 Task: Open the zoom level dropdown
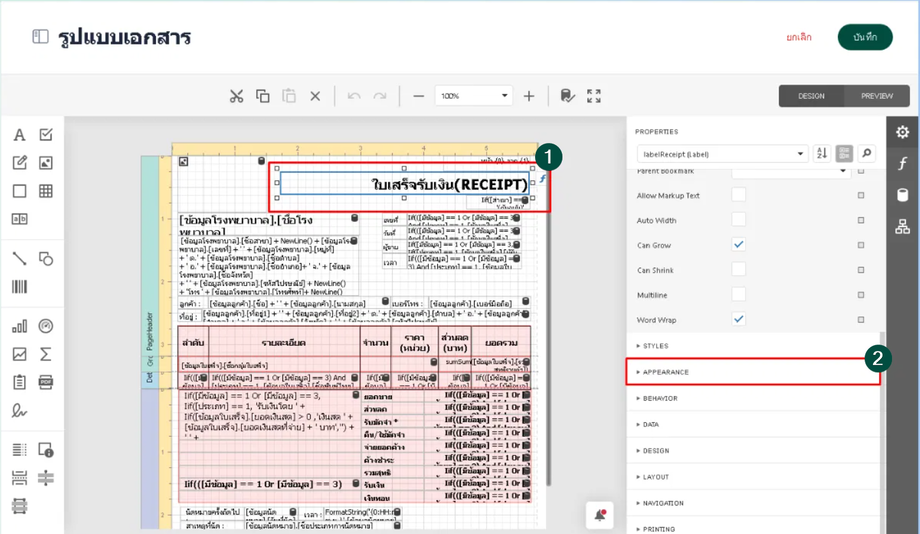[504, 96]
